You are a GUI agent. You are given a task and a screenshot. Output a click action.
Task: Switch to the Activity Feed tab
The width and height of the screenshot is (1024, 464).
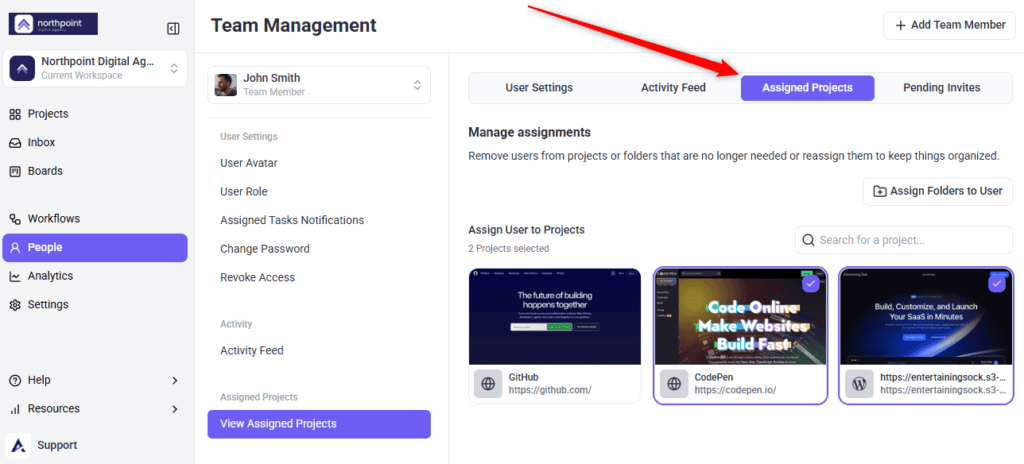pyautogui.click(x=673, y=88)
